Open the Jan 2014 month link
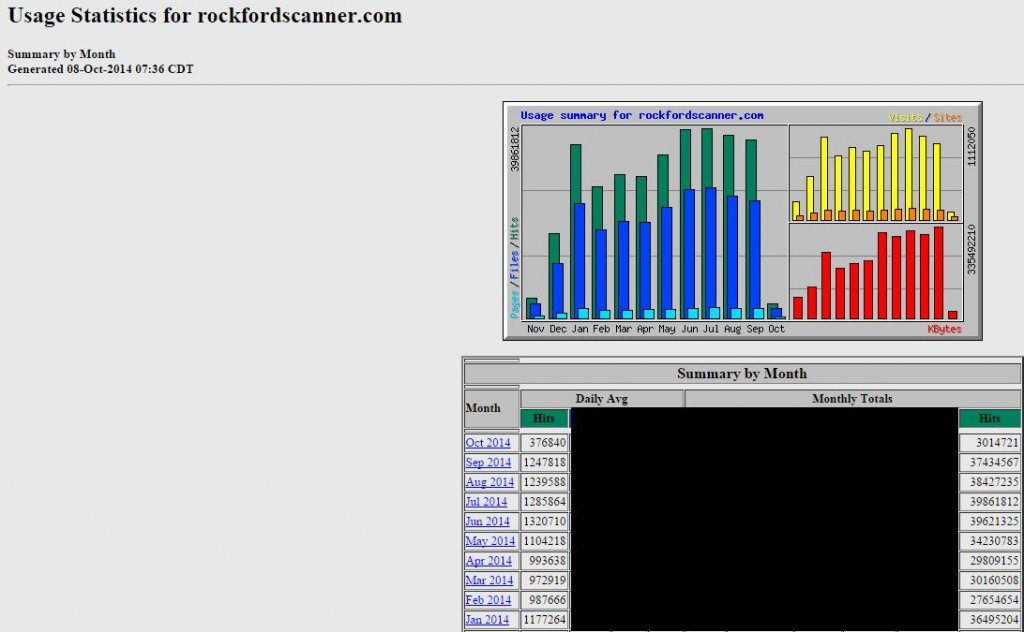The height and width of the screenshot is (632, 1024). (487, 619)
